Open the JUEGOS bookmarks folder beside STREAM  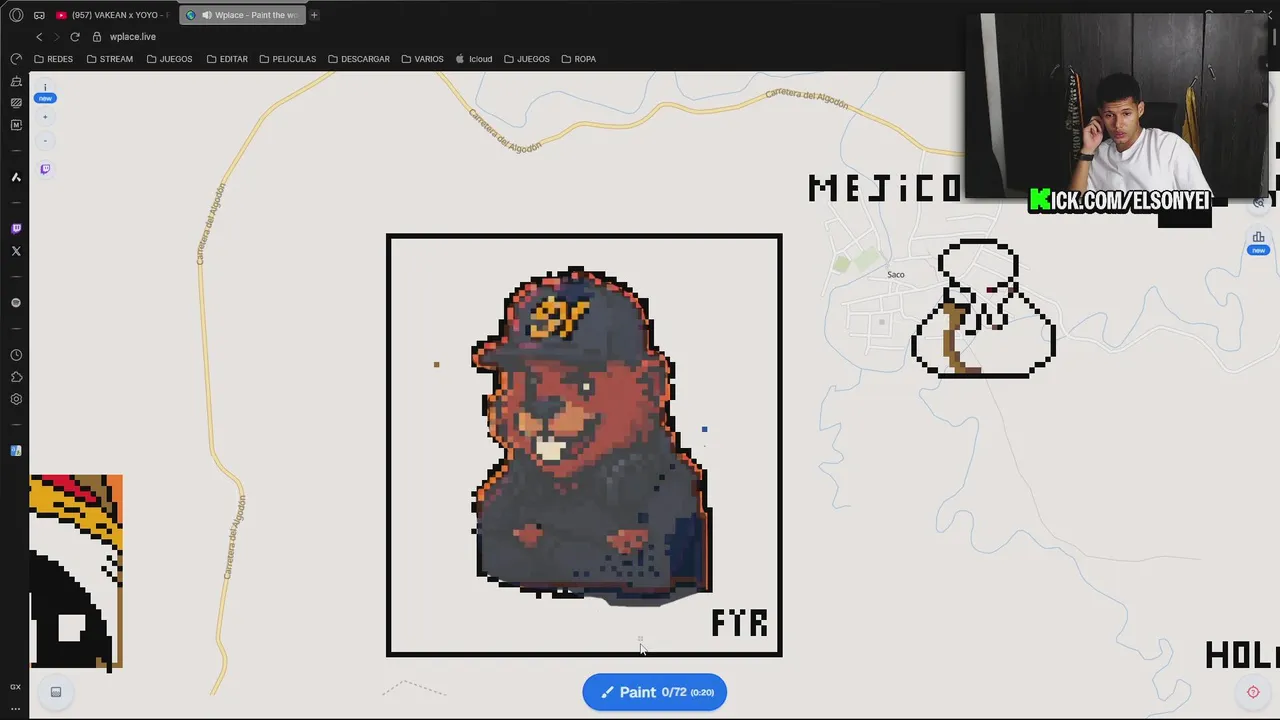[169, 59]
